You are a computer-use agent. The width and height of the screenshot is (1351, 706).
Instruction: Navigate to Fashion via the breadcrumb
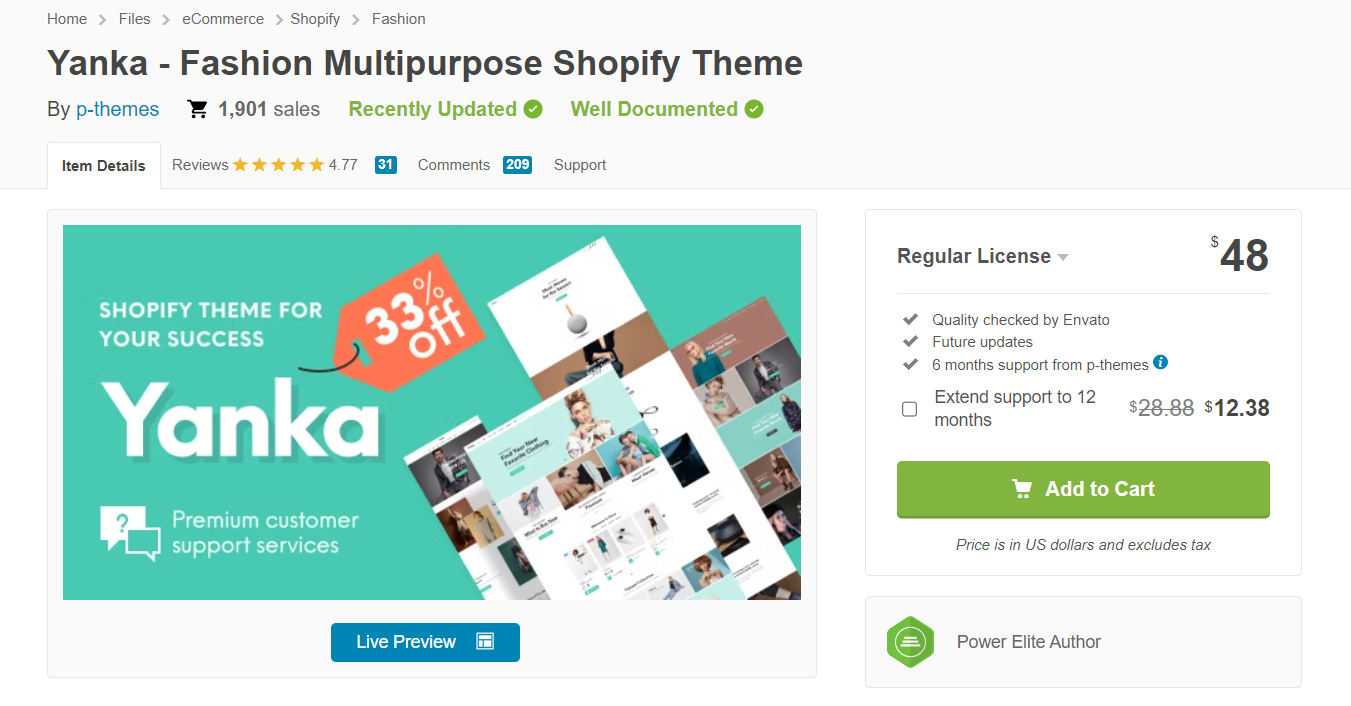pyautogui.click(x=398, y=18)
